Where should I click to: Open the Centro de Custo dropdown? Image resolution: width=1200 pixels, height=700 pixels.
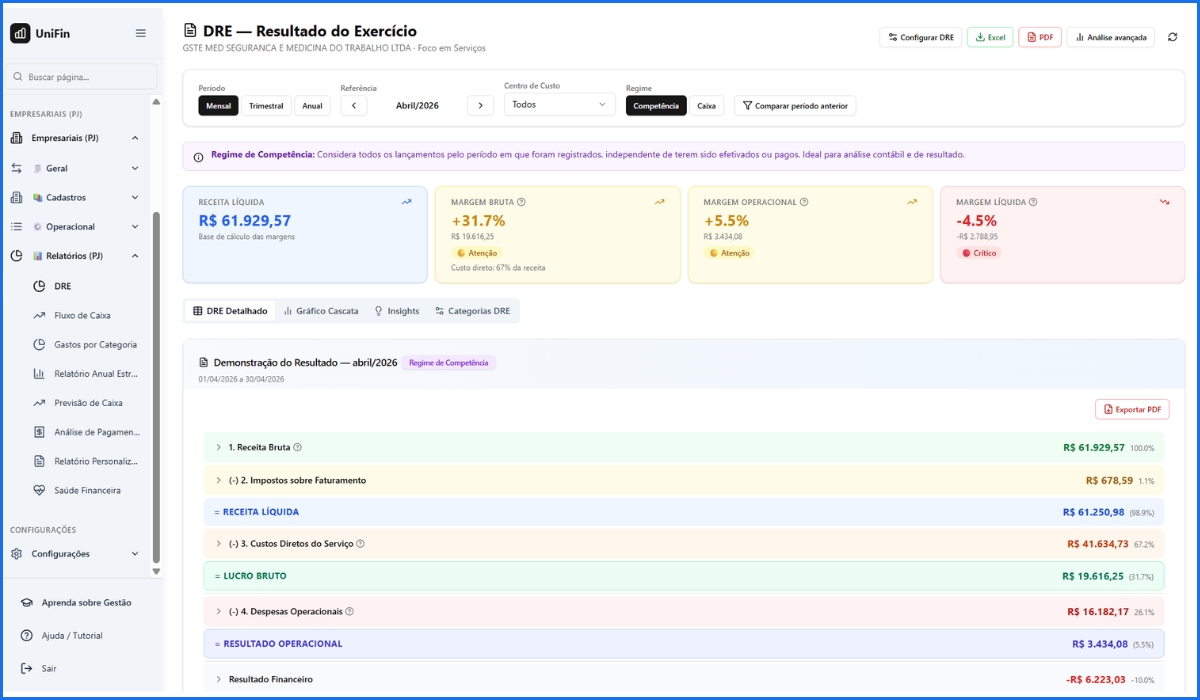pos(559,104)
